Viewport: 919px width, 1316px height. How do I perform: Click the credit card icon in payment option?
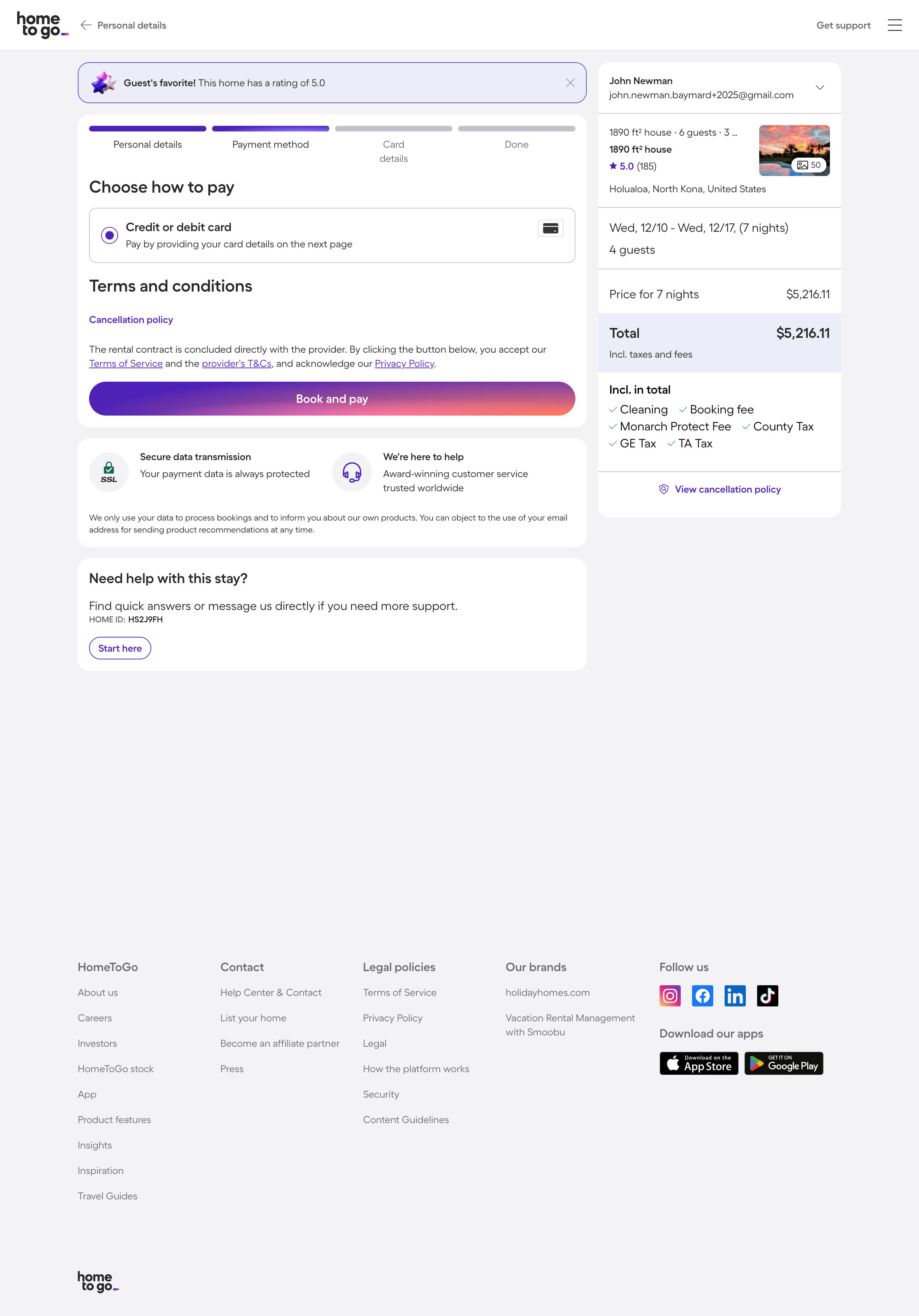(x=550, y=228)
